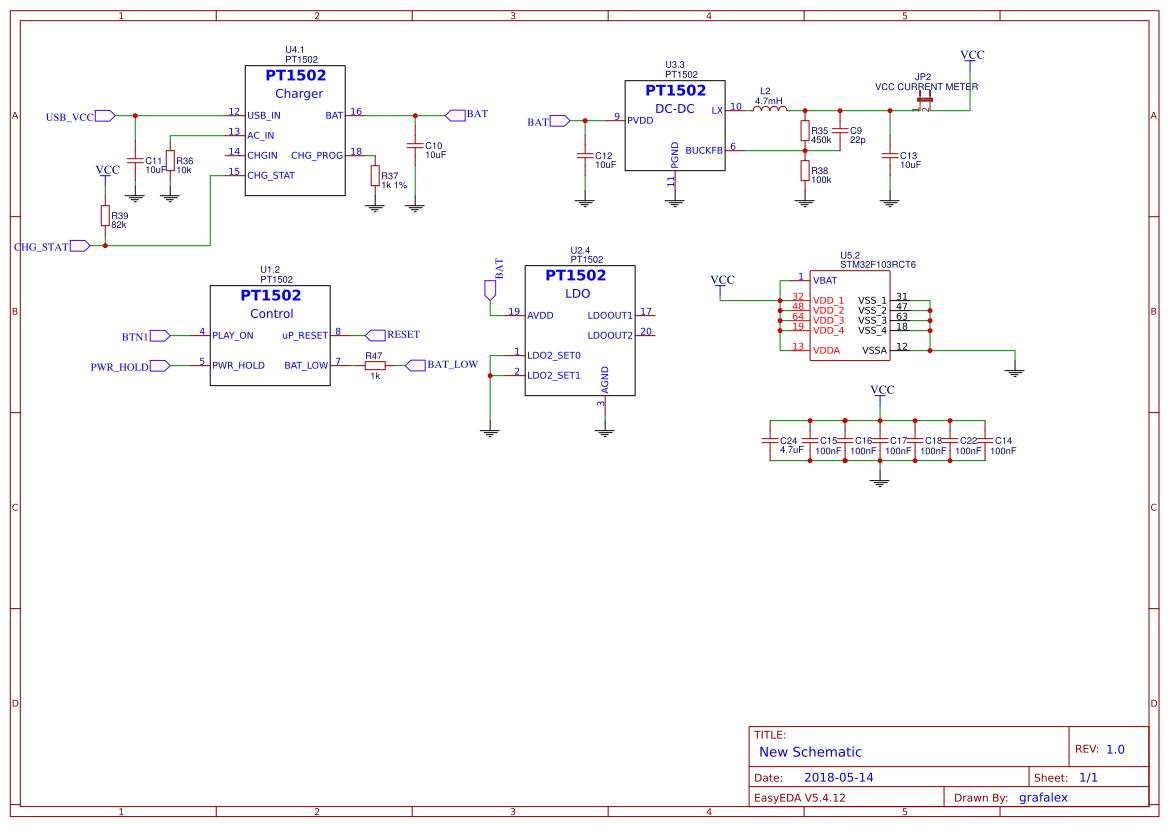Screen dimensions: 1169x827
Task: Select the CHG_STAT net port flag
Action: coord(81,246)
